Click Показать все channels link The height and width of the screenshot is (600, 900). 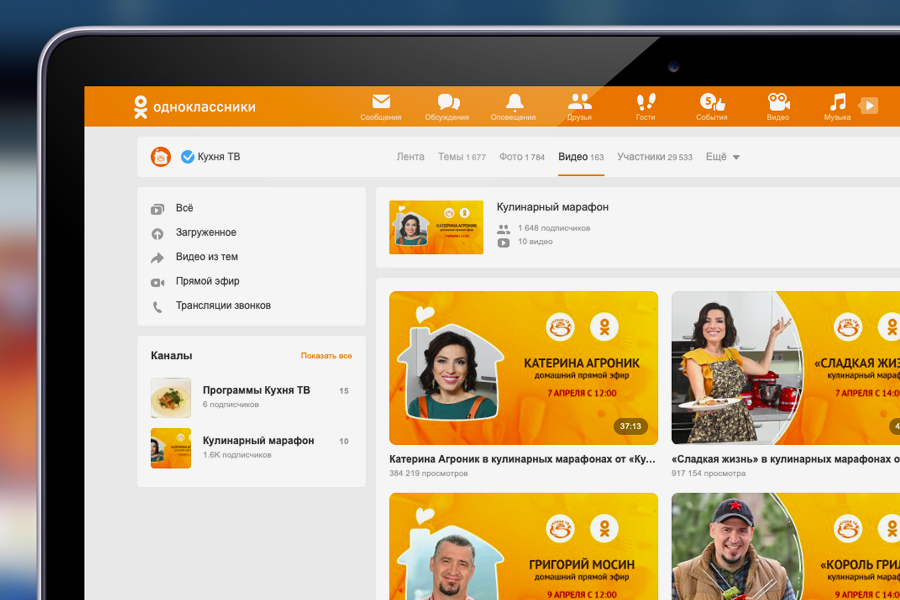[x=326, y=356]
